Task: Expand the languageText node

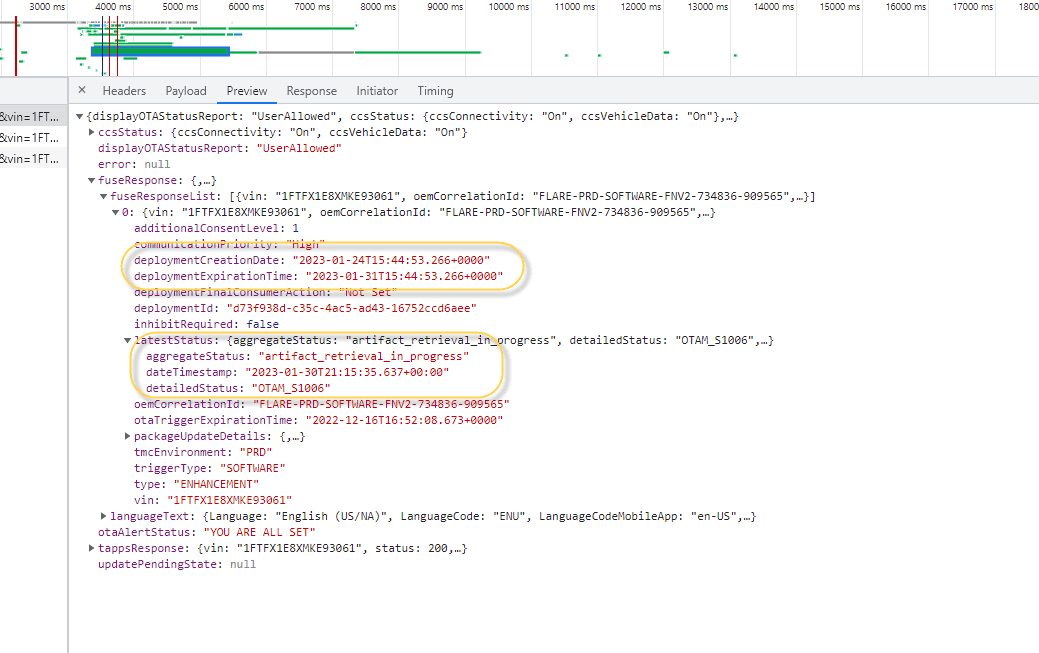Action: pos(105,515)
